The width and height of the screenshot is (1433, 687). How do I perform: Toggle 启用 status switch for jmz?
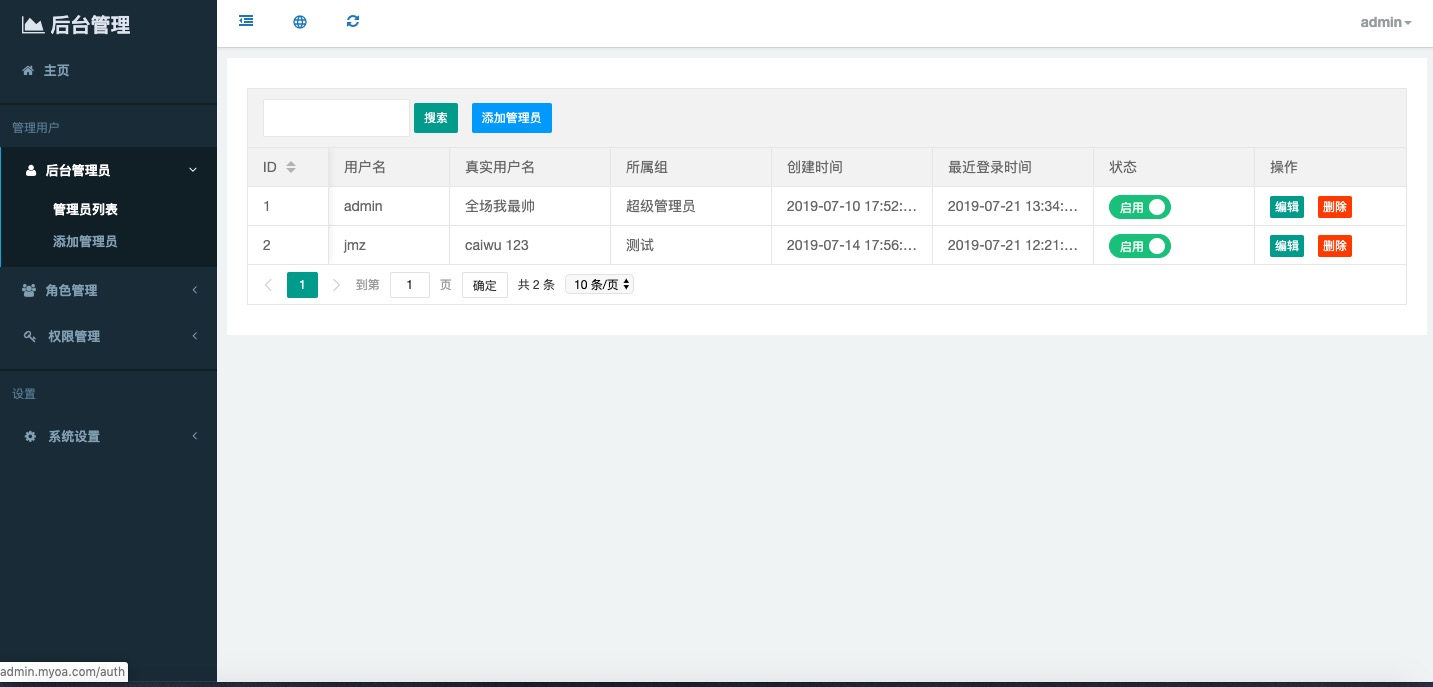point(1140,246)
